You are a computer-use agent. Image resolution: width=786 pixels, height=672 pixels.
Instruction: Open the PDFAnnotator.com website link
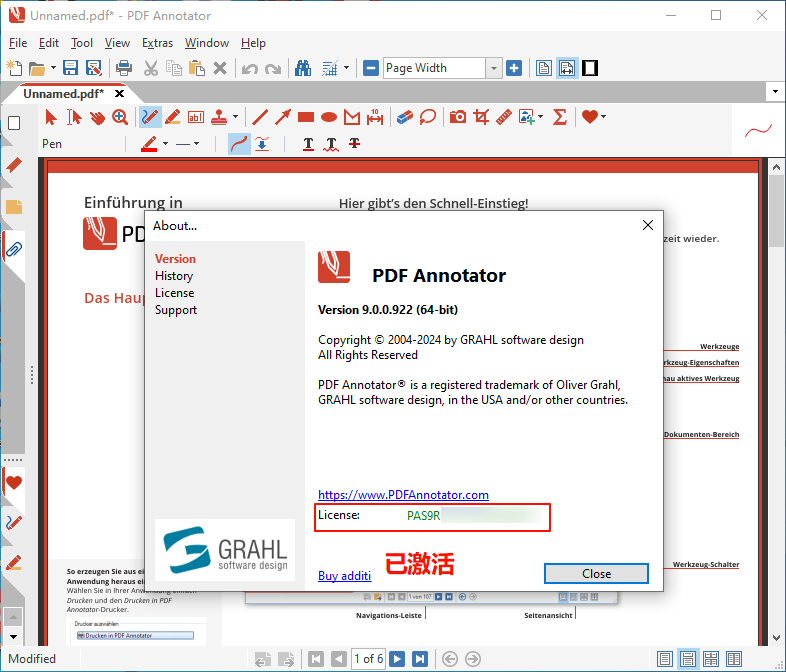tap(403, 495)
